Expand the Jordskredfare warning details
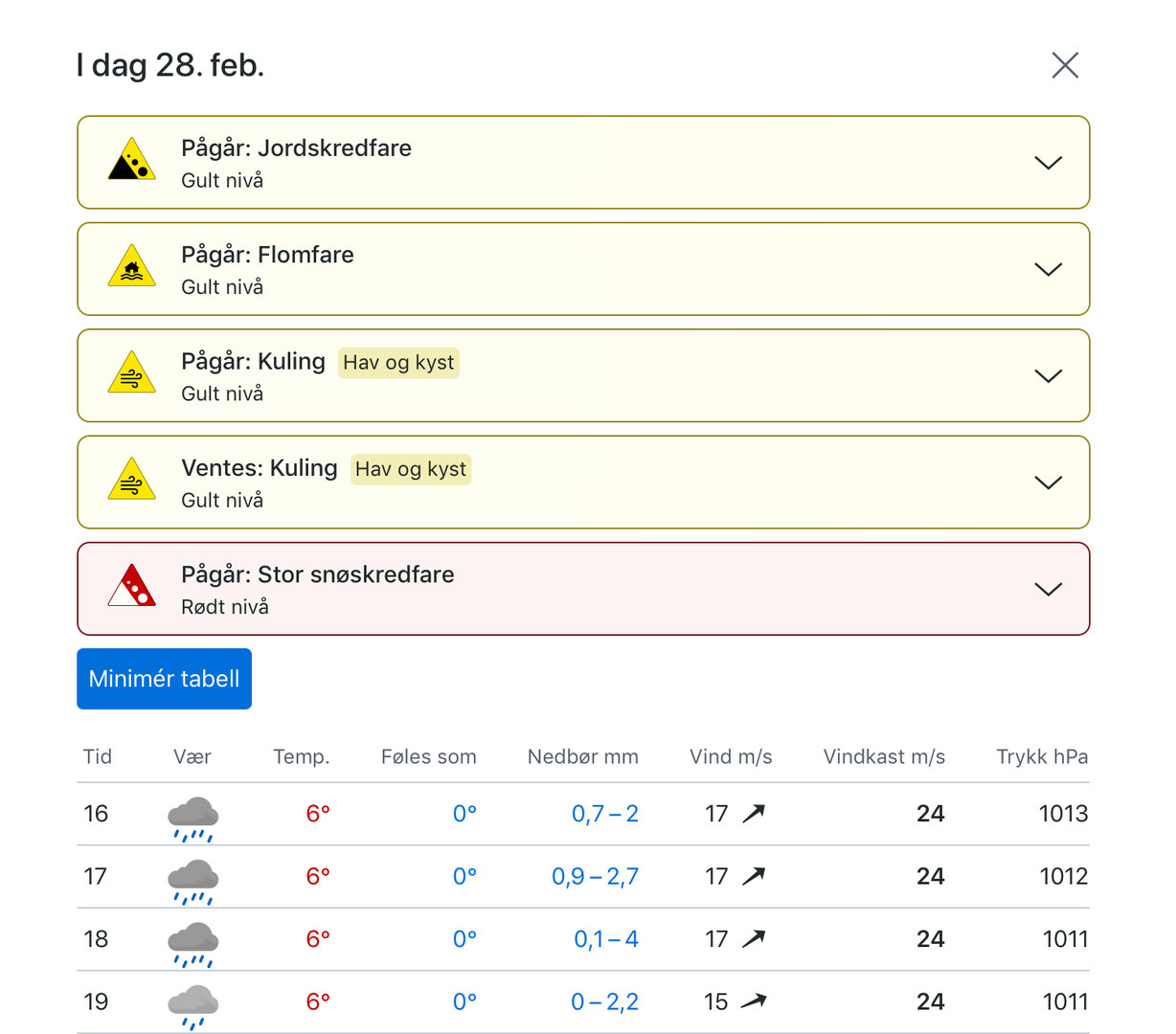 (x=1048, y=163)
